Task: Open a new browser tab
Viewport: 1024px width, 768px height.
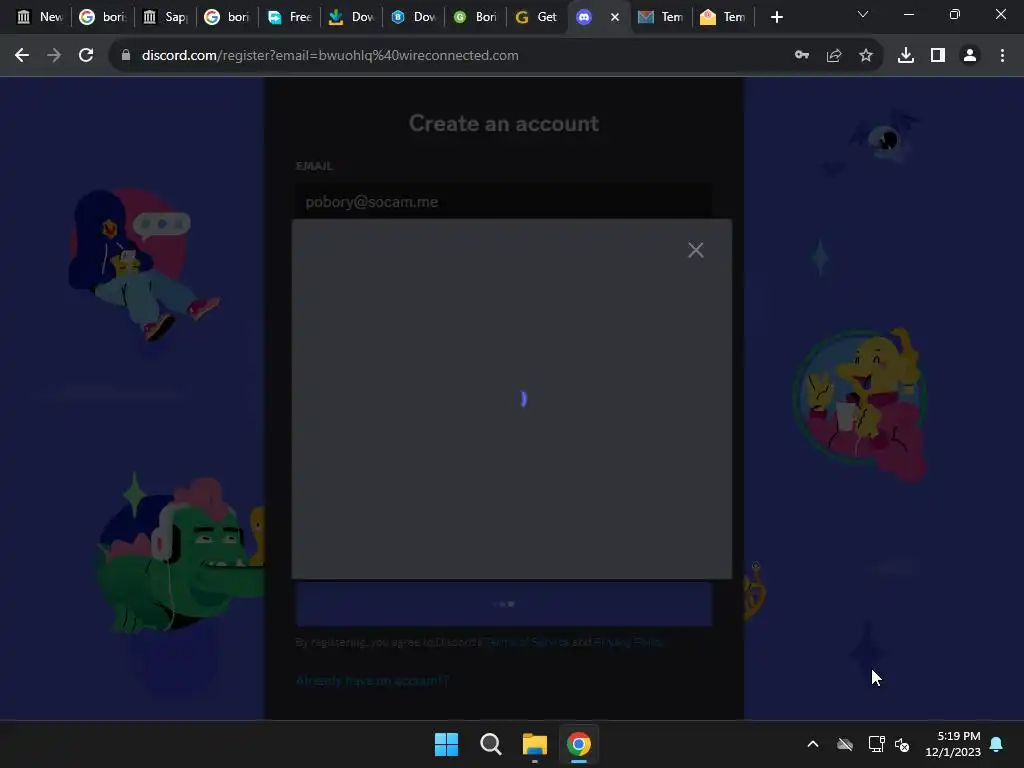Action: tap(776, 18)
